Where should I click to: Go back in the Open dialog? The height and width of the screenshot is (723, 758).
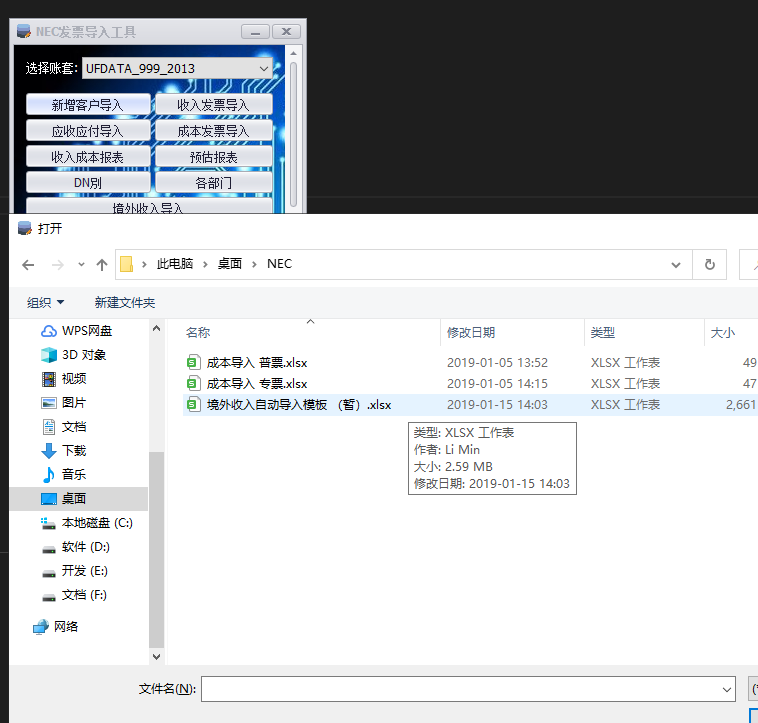coord(29,264)
